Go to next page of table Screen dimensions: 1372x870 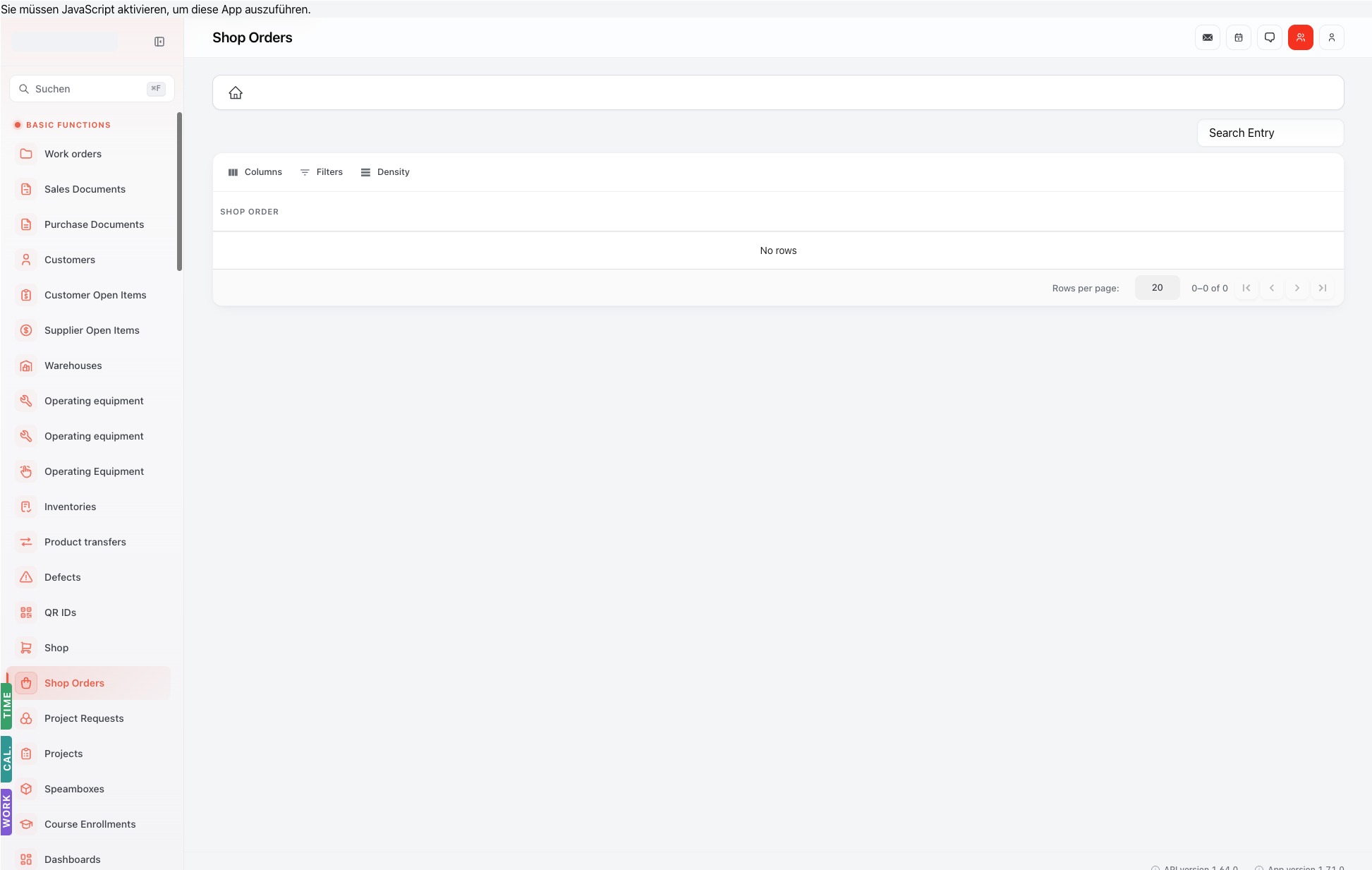tap(1297, 288)
